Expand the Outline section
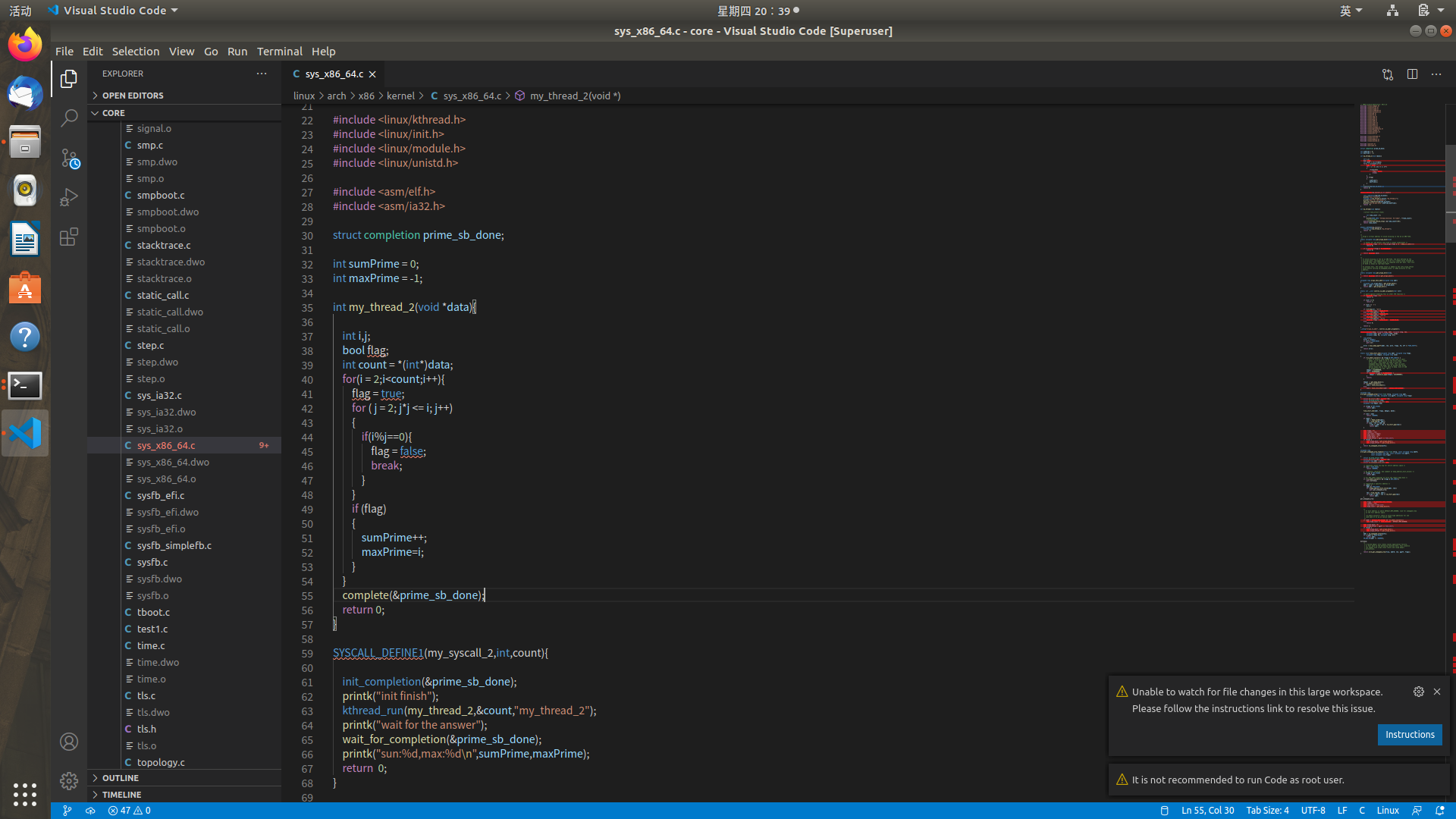 tap(184, 778)
